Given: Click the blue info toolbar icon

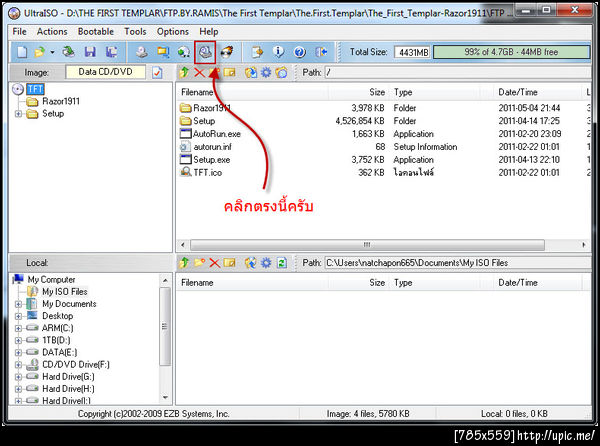Looking at the screenshot, I should (279, 52).
